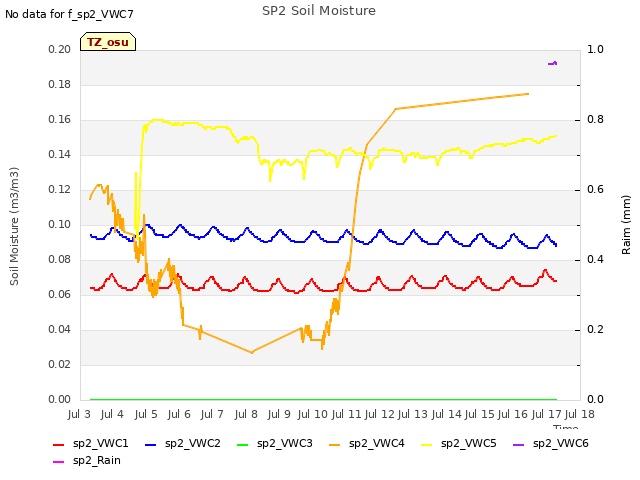Click the No data for f_sp2_VWC7 message
Image resolution: width=640 pixels, height=480 pixels.
(x=69, y=14)
